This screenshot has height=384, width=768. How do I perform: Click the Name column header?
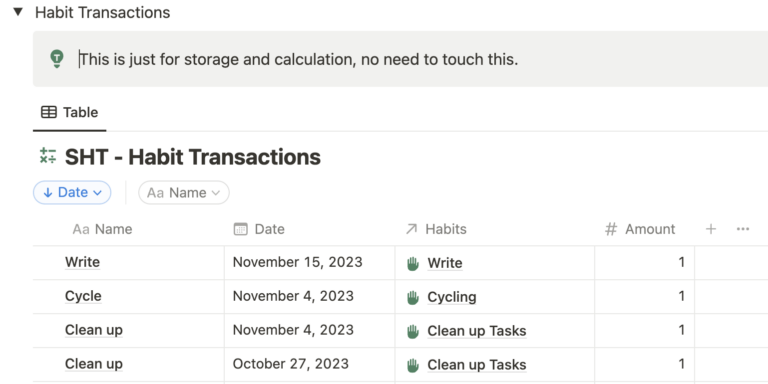102,229
